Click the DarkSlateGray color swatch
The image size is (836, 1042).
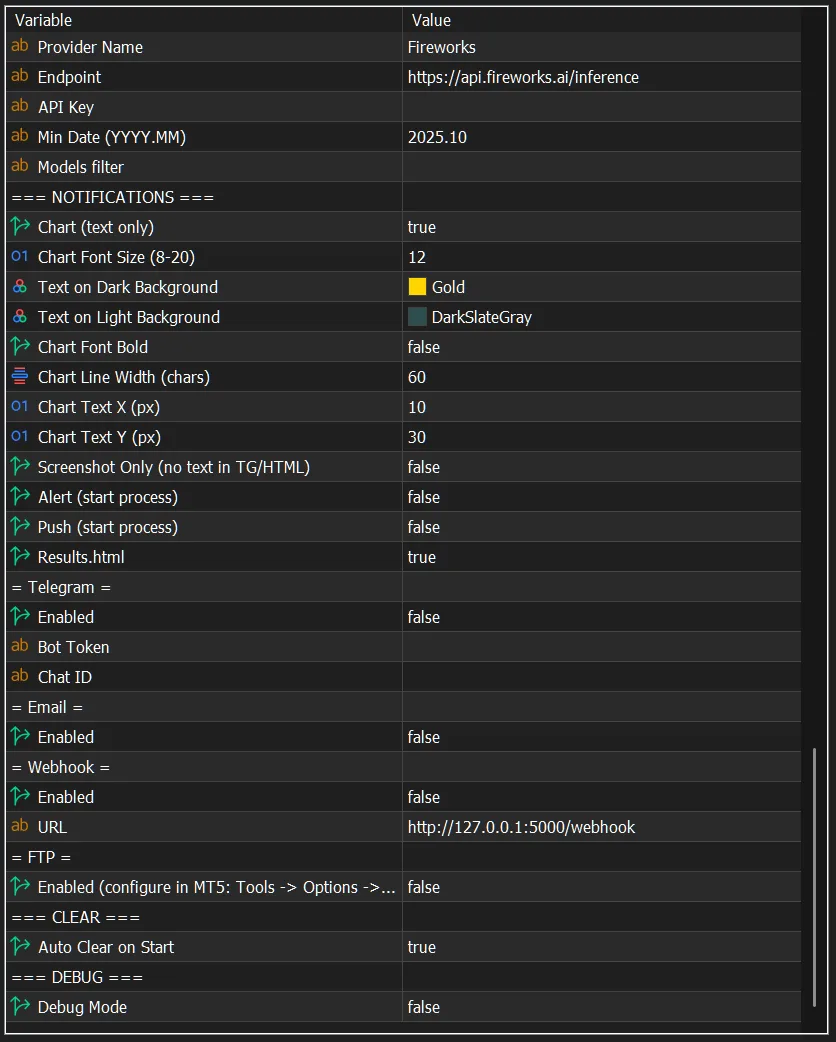tap(417, 316)
